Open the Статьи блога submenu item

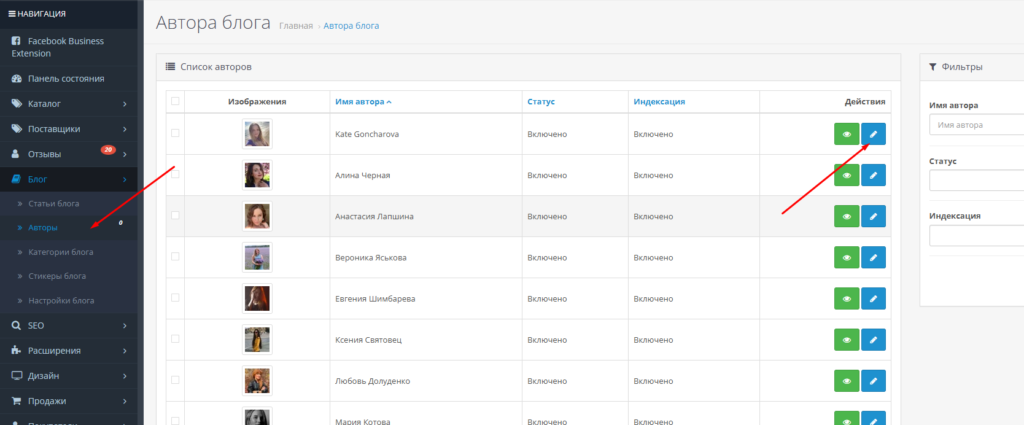point(54,203)
